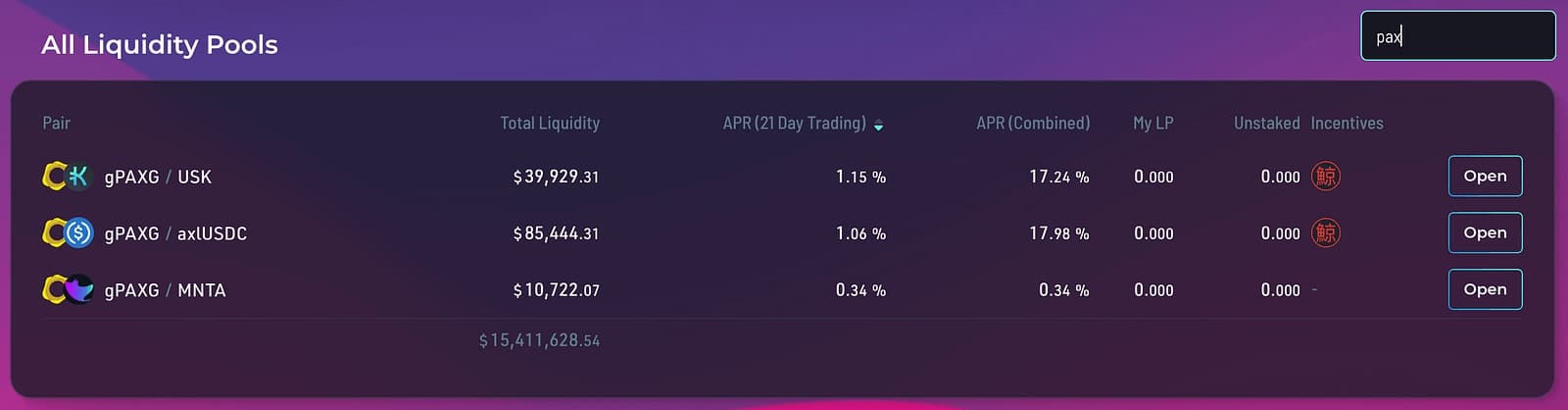
Task: Select the gPAXG / axlUSDC pair name
Action: pyautogui.click(x=175, y=233)
